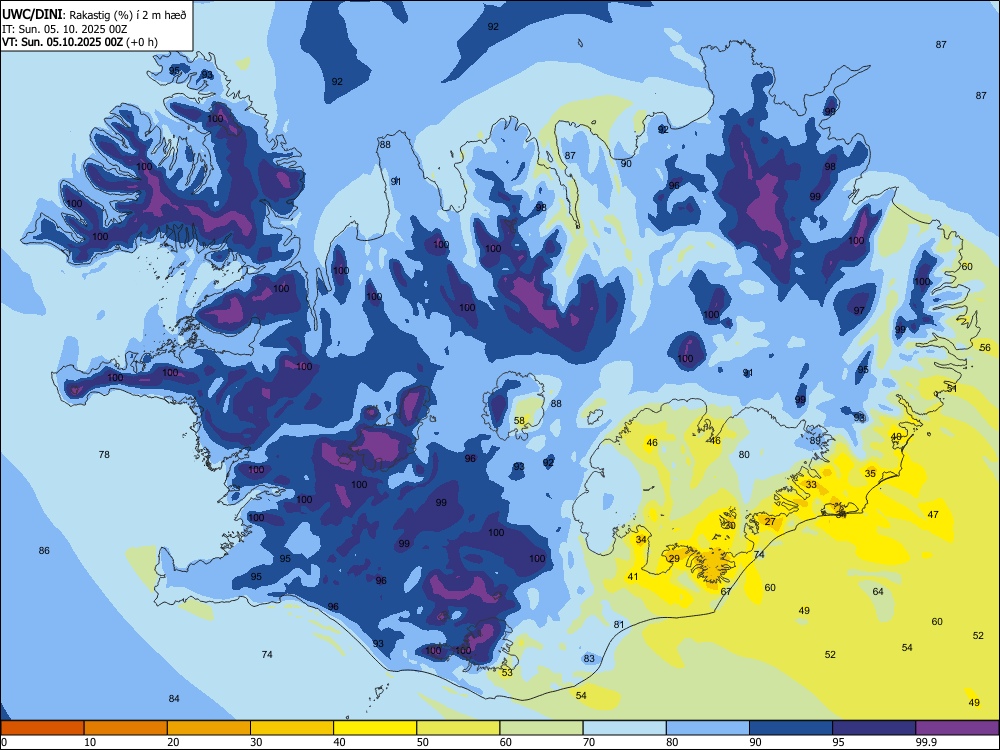The image size is (1000, 750).
Task: Click the 'UWC/DINI: Rakastig (%) í 2 m hæð' title
Action: [x=94, y=15]
